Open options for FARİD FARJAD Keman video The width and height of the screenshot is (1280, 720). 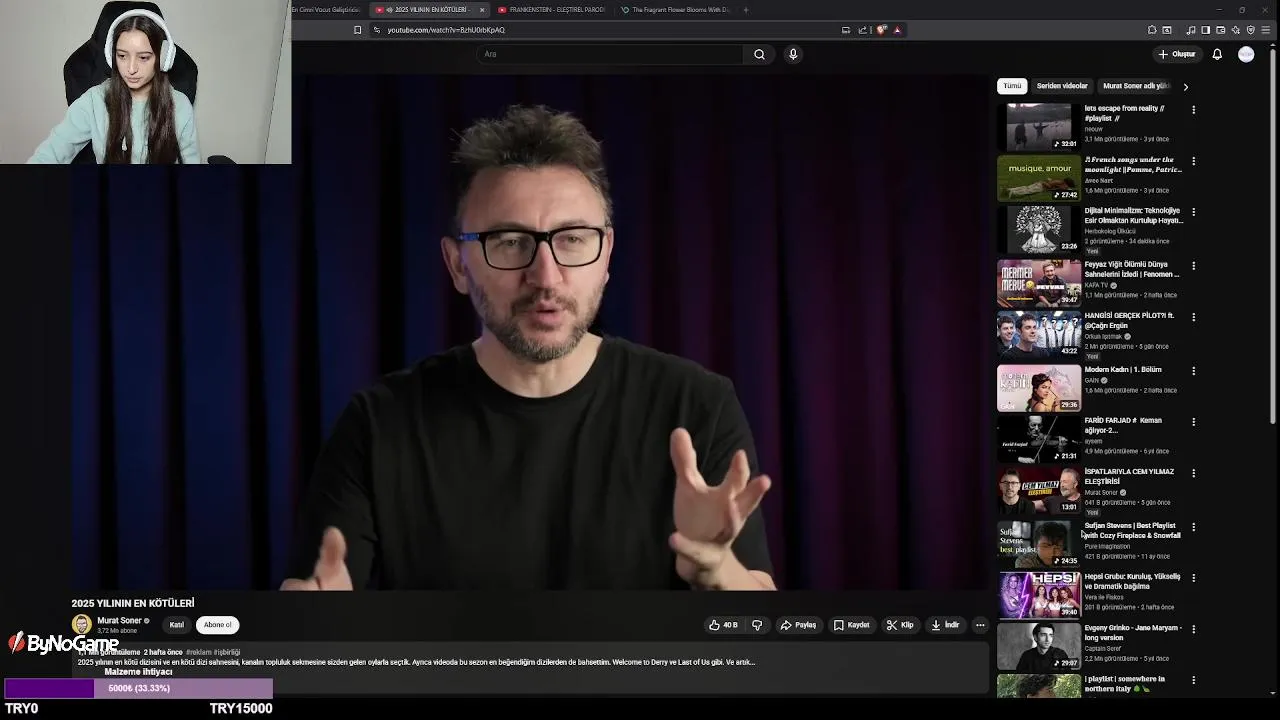pos(1193,422)
